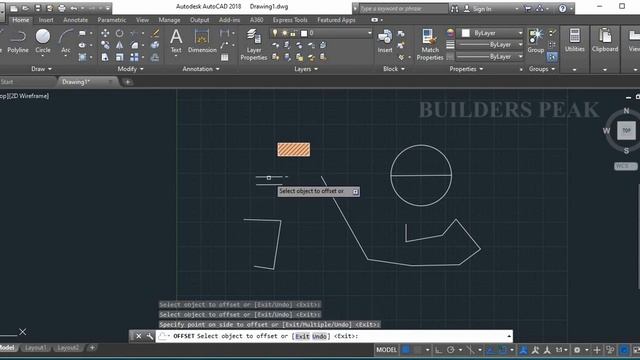The width and height of the screenshot is (640, 360).
Task: Expand the Properties panel dropdown
Action: tap(466, 69)
